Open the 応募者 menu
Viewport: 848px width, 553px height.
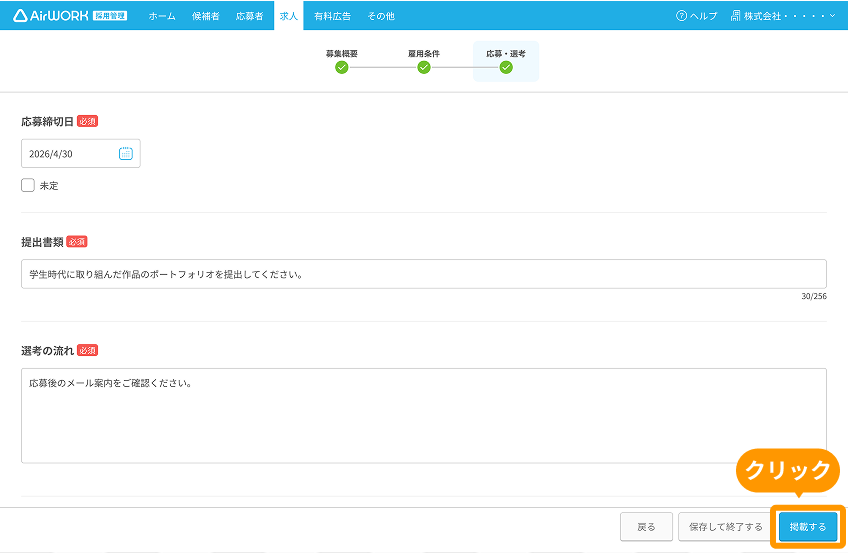[x=249, y=16]
